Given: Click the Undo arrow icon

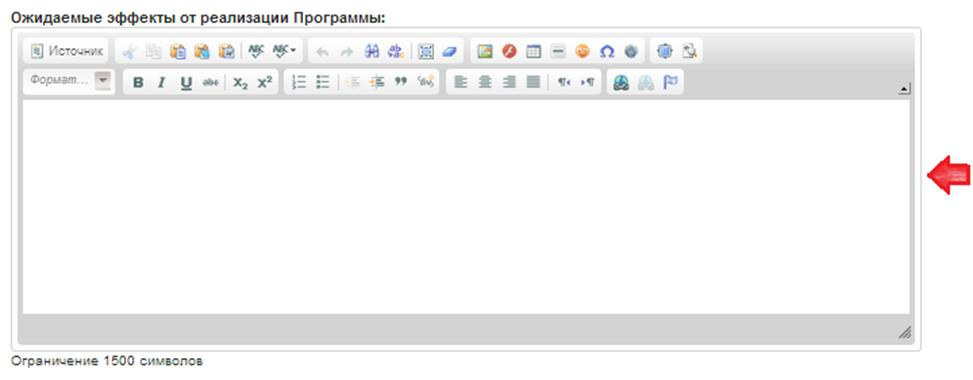Looking at the screenshot, I should point(322,52).
